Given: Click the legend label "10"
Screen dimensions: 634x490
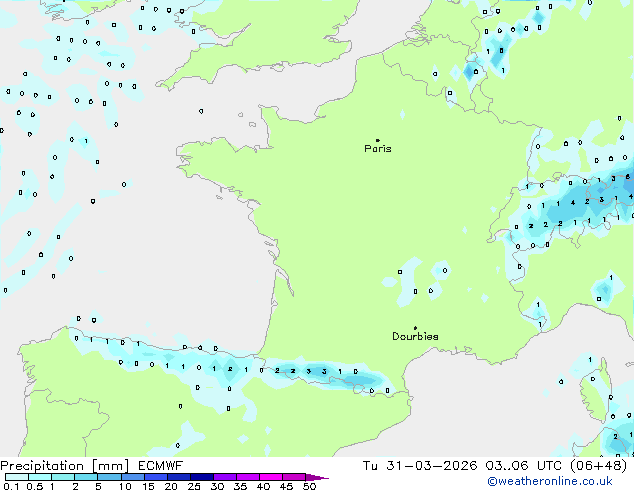Looking at the screenshot, I should (x=125, y=486).
